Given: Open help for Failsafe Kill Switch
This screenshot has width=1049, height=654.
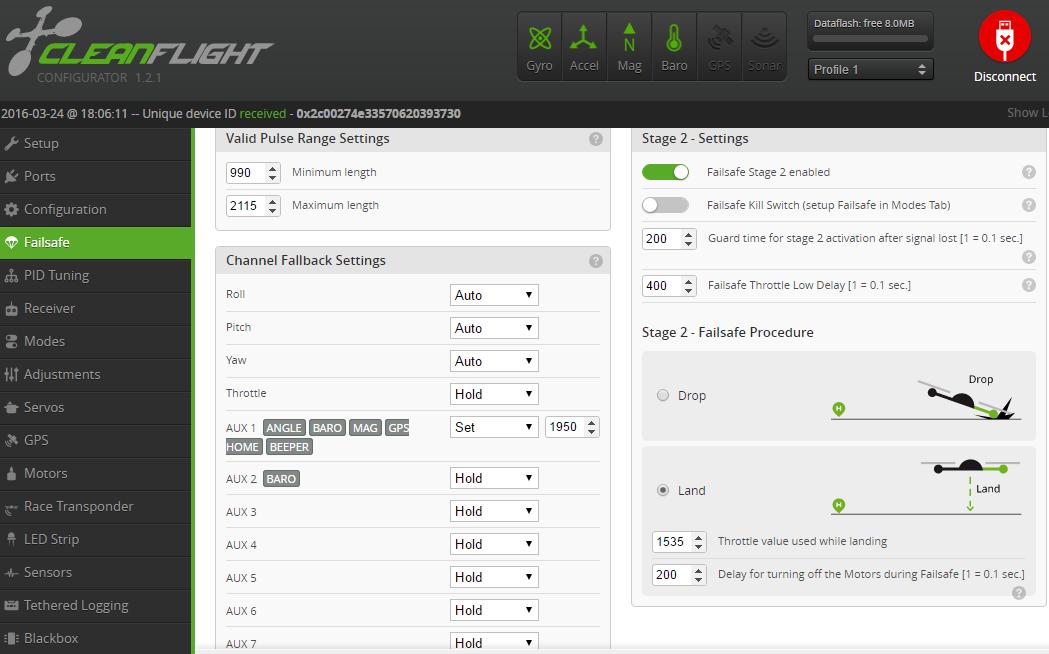Looking at the screenshot, I should [x=1028, y=205].
